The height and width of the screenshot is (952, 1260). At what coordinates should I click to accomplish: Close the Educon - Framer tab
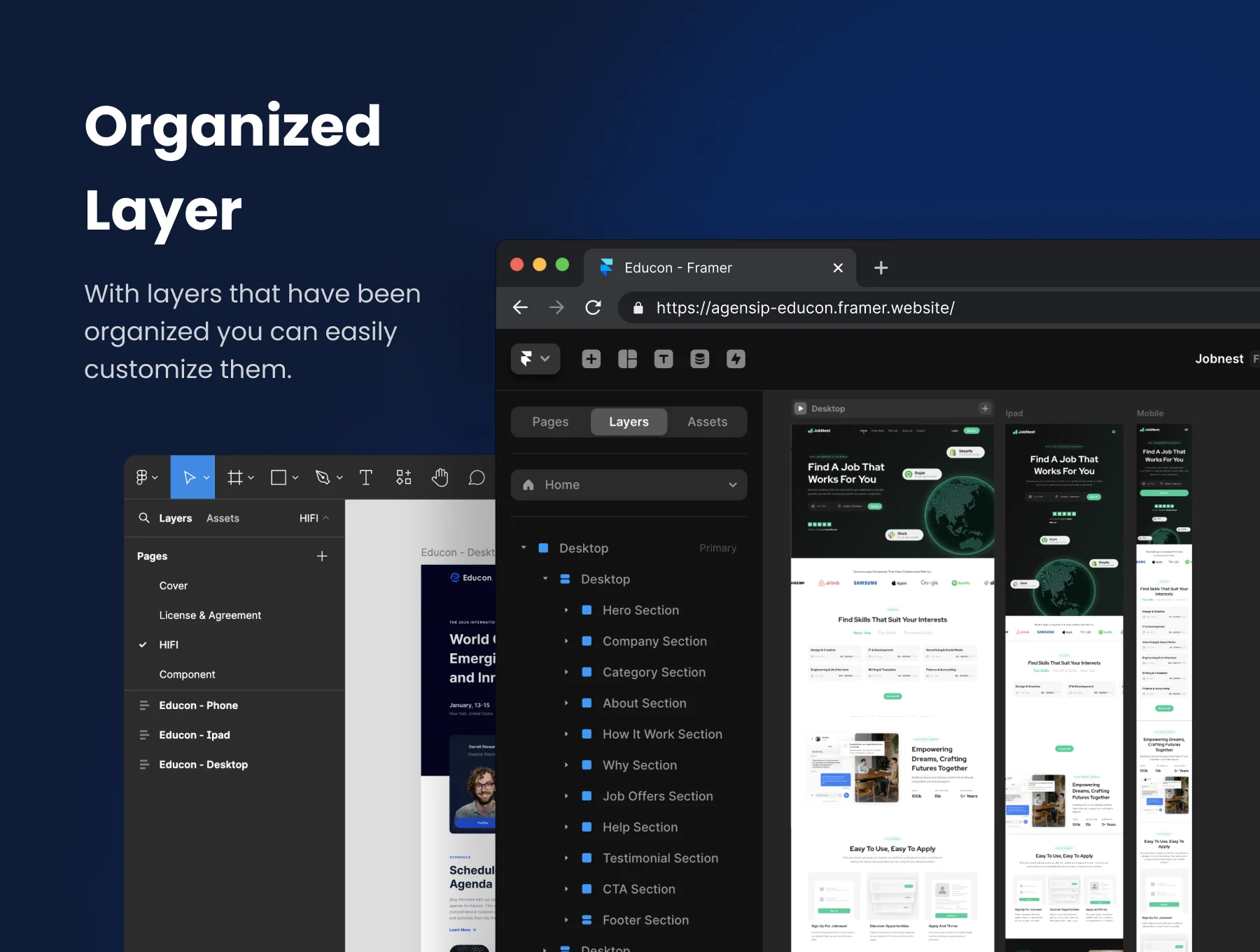point(838,268)
